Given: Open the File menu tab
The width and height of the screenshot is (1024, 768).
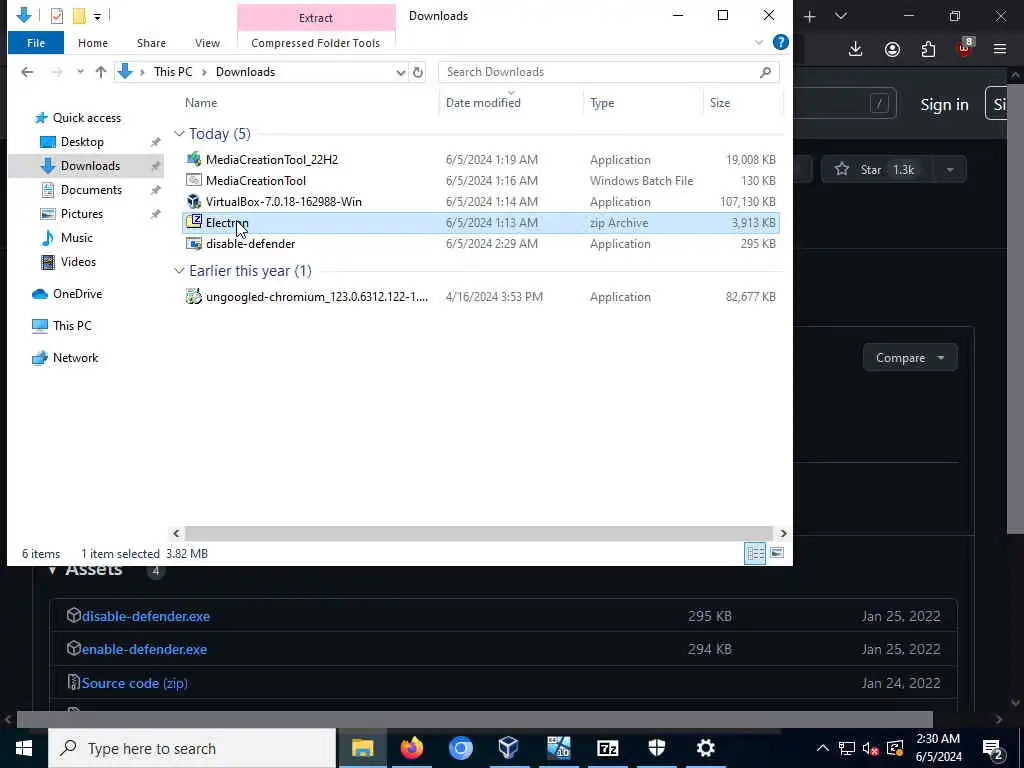Looking at the screenshot, I should point(36,43).
